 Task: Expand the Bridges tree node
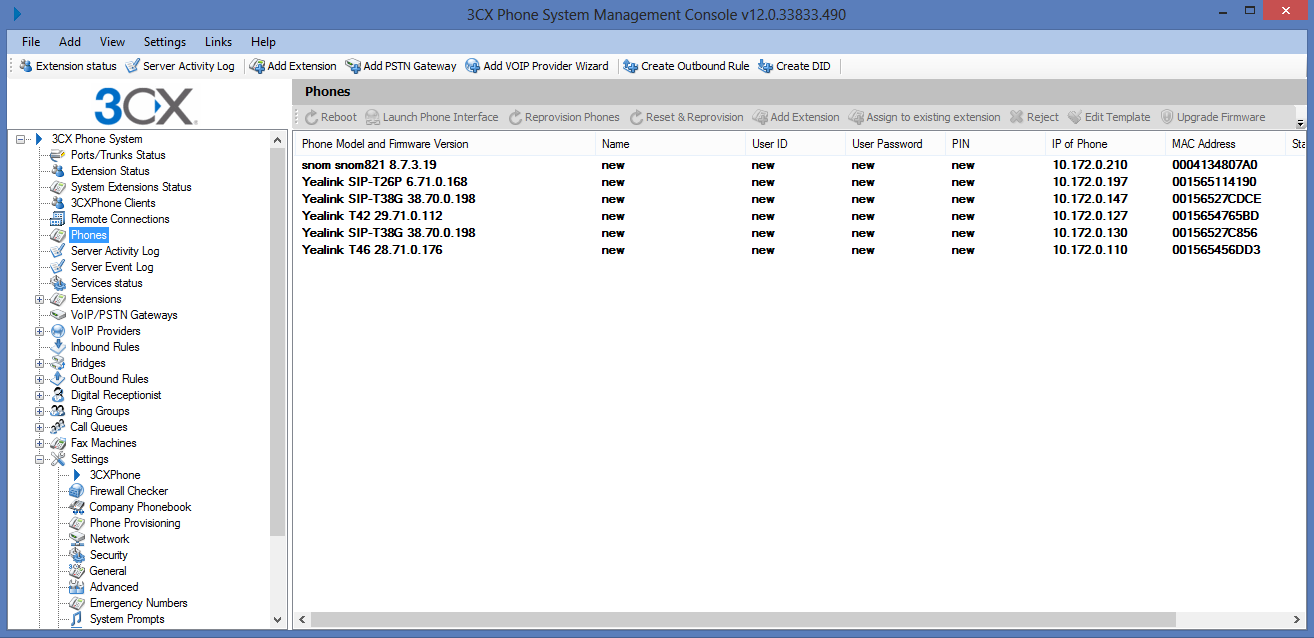(x=40, y=363)
